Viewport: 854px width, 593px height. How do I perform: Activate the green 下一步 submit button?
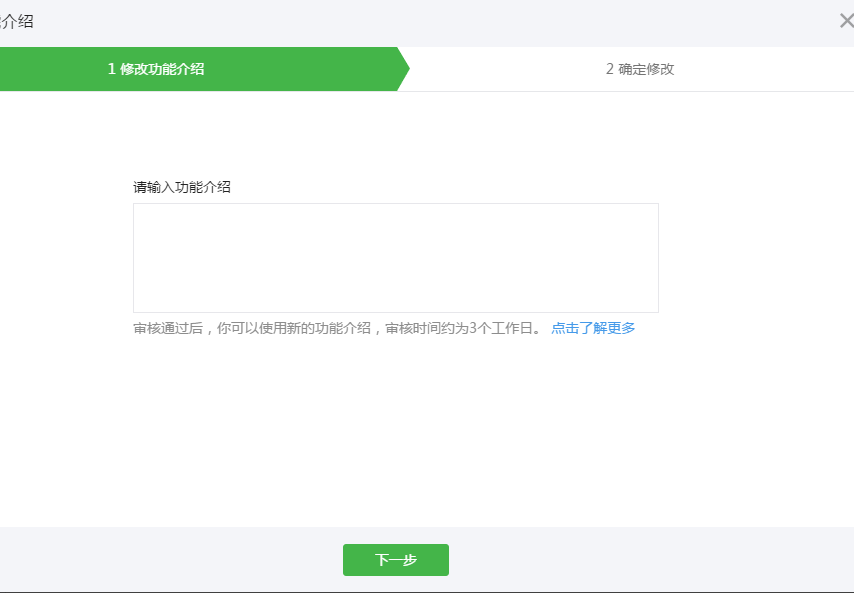coord(396,560)
